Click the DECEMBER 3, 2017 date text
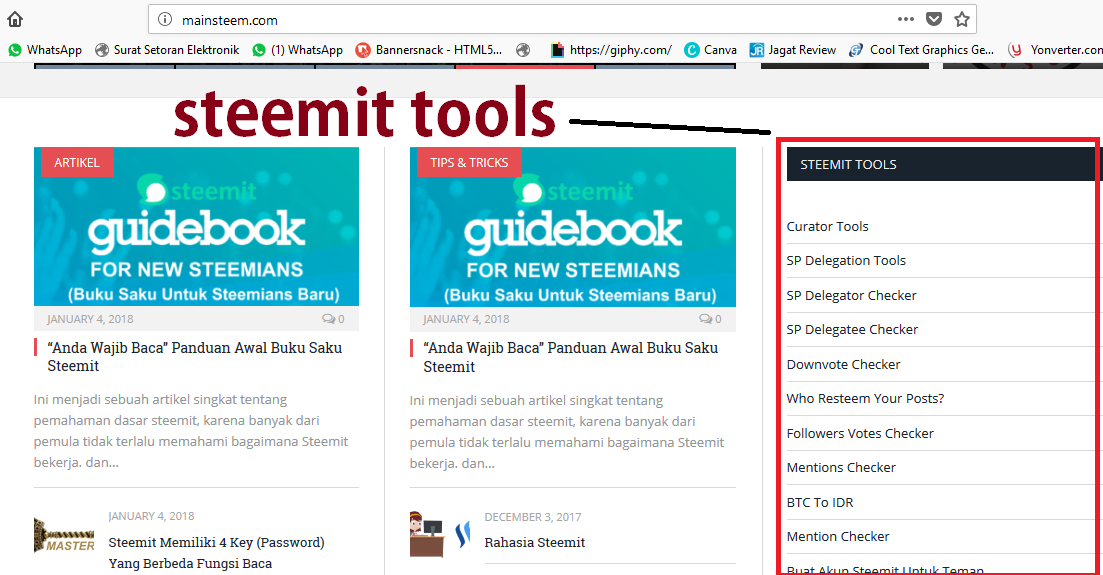This screenshot has width=1103, height=575. [533, 517]
